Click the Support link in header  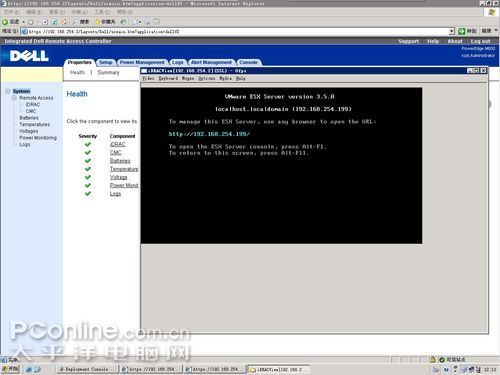click(x=408, y=41)
